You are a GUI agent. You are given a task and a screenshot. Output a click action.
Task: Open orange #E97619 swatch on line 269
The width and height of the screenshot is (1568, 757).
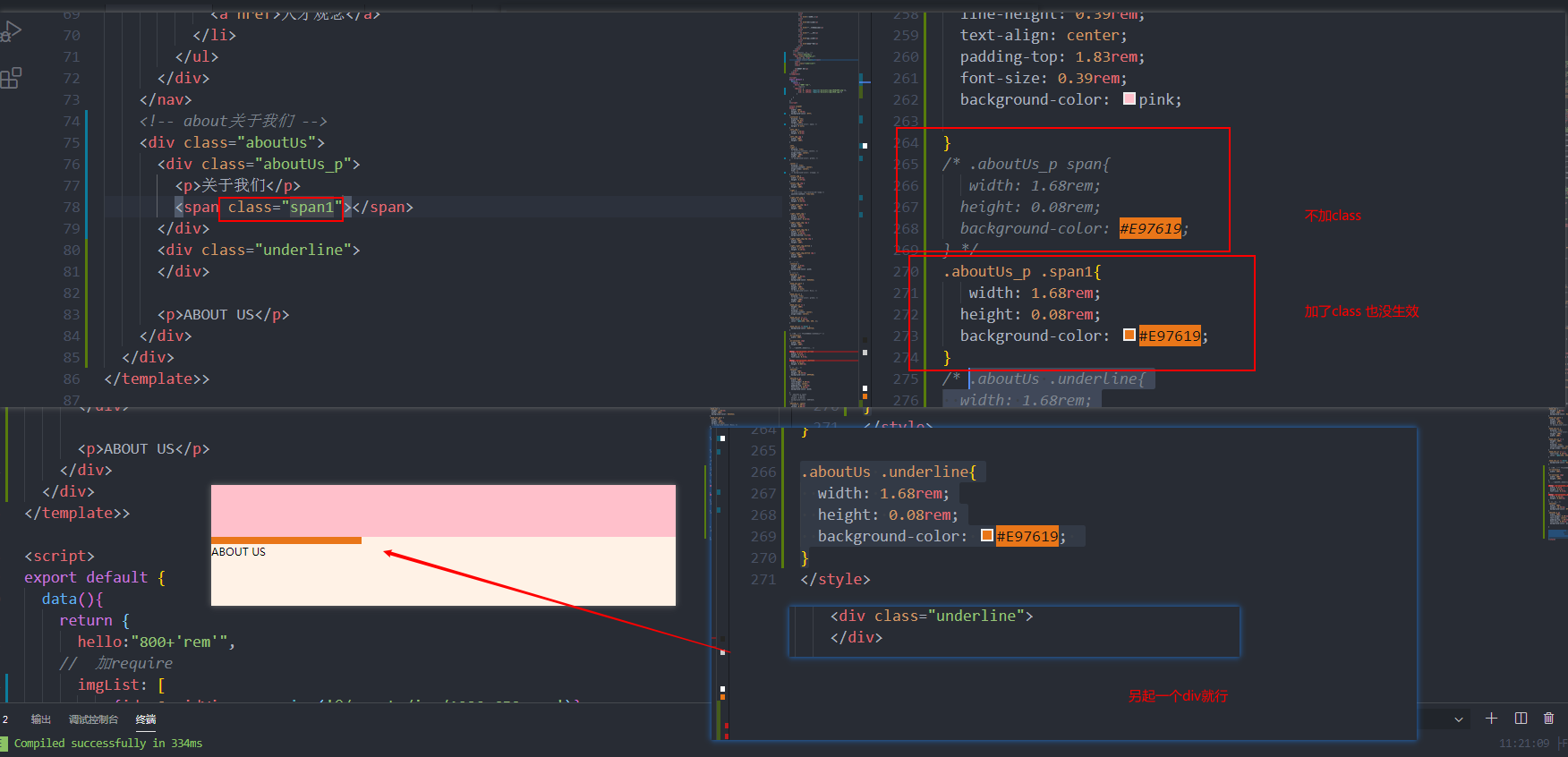[x=987, y=536]
